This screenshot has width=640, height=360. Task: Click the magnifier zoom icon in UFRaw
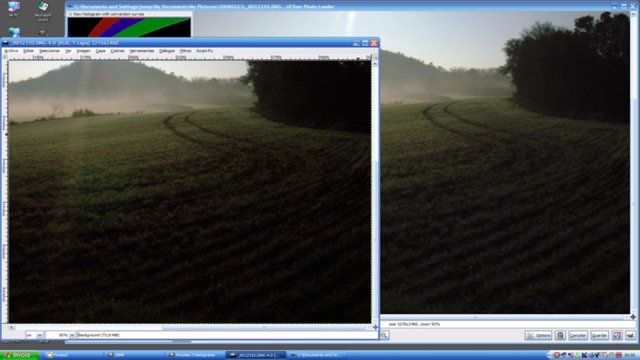coord(384,336)
